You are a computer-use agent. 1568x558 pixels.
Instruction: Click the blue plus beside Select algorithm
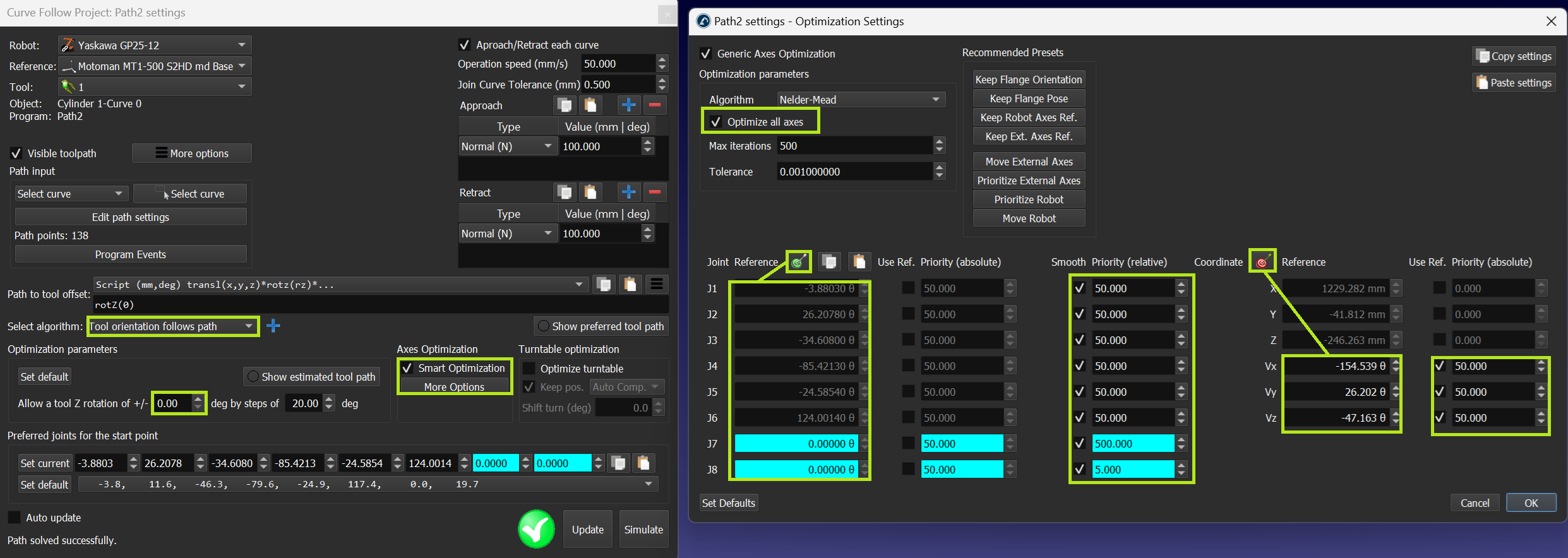coord(273,326)
